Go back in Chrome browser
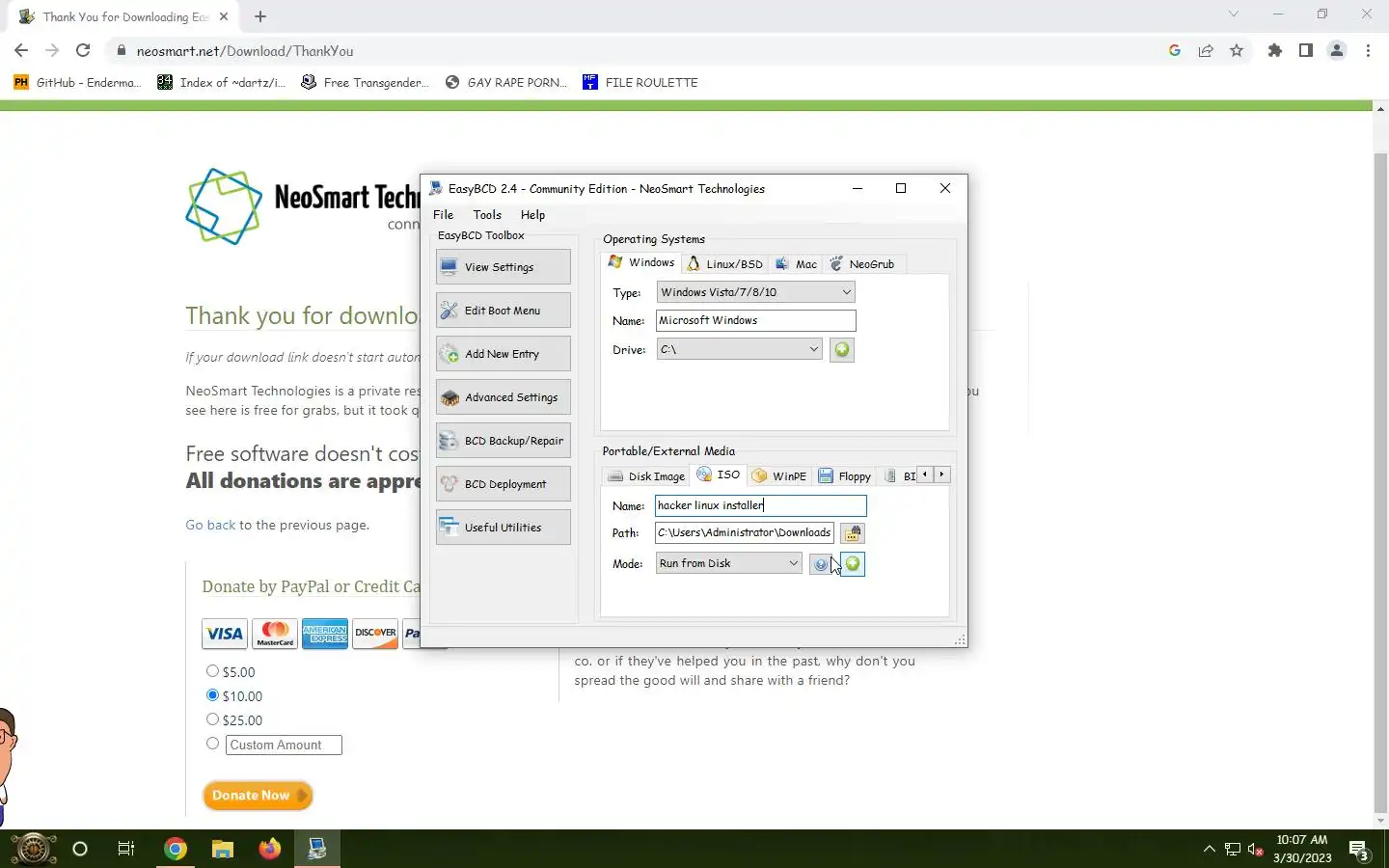The height and width of the screenshot is (868, 1389). [x=21, y=51]
